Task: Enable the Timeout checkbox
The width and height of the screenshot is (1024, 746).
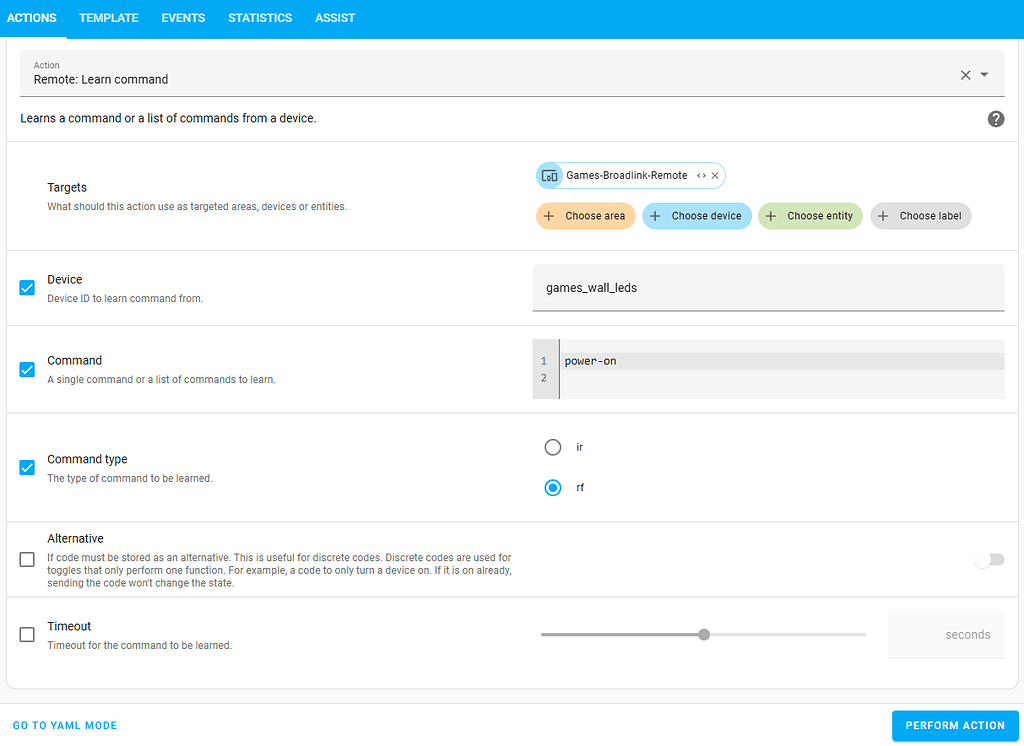Action: [x=27, y=635]
